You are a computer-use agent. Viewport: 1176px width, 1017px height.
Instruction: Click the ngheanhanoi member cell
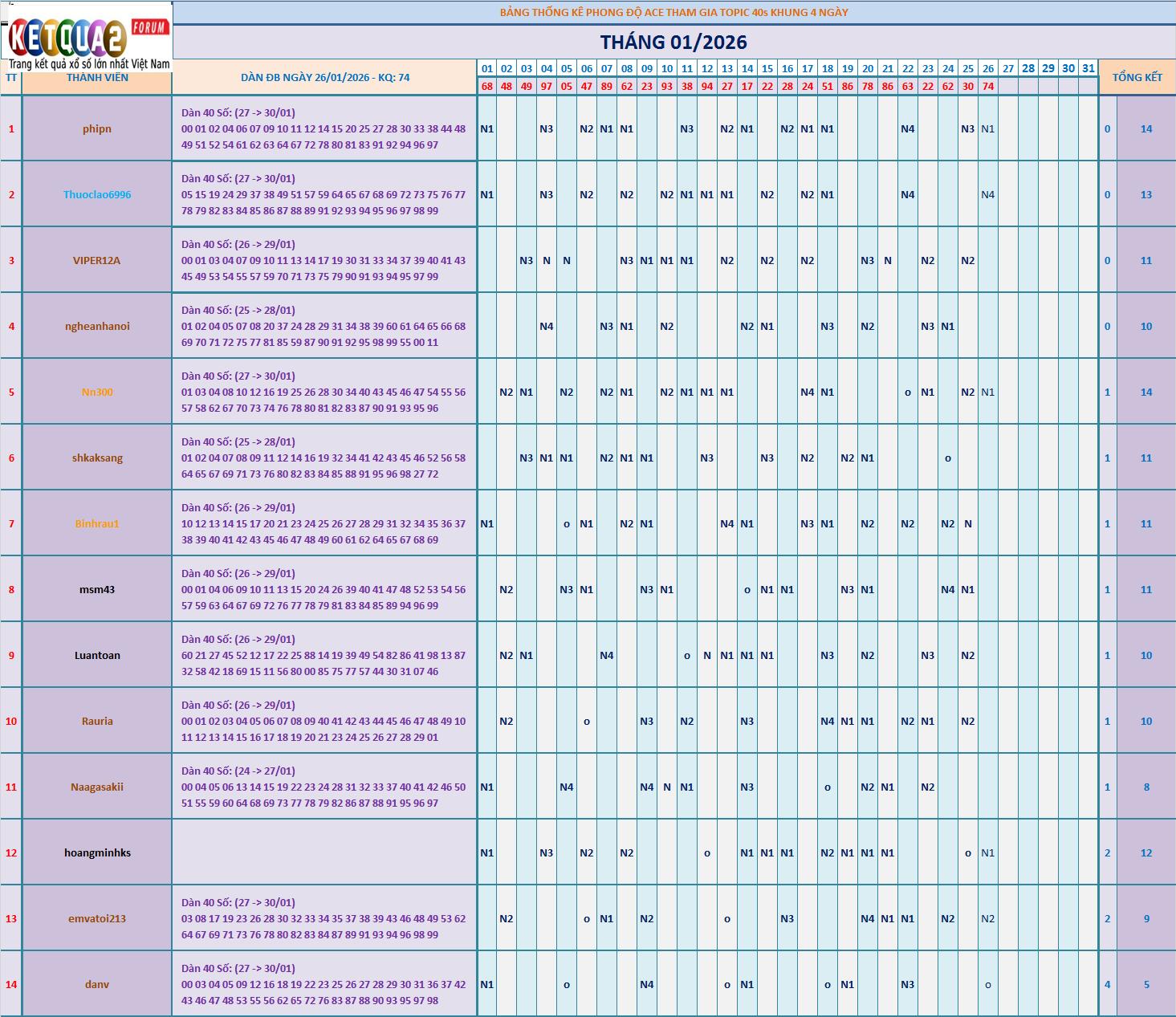(x=97, y=327)
